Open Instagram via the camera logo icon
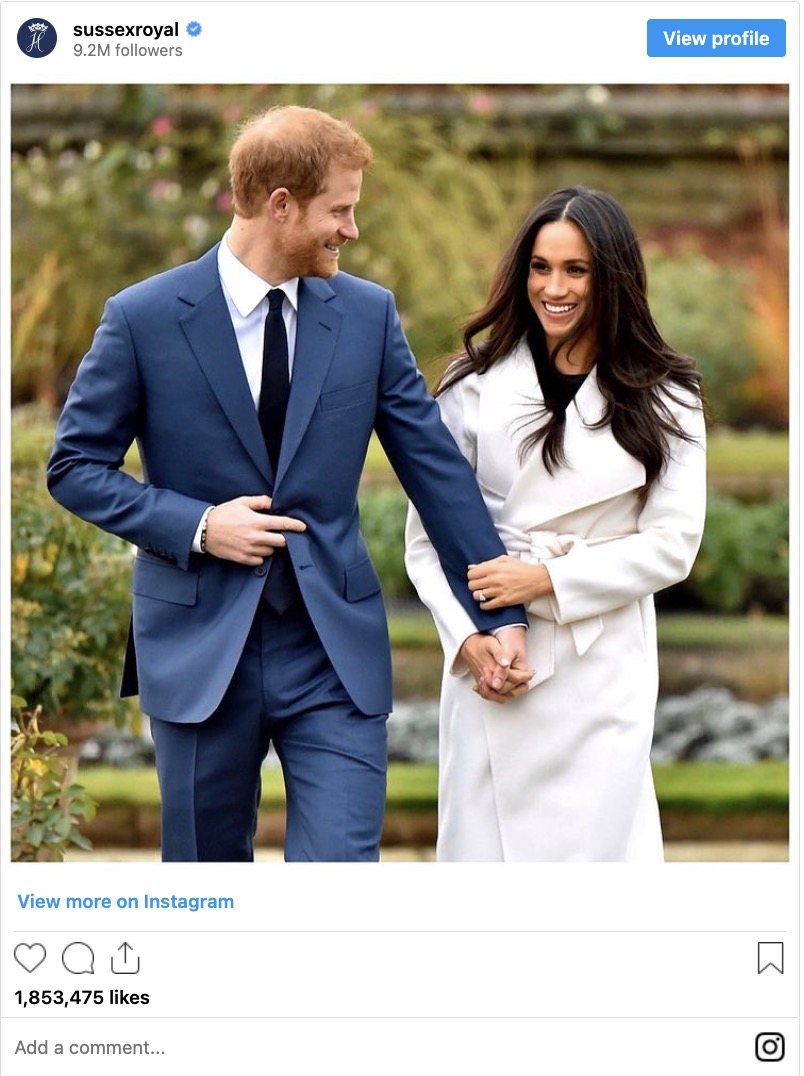 (770, 1046)
